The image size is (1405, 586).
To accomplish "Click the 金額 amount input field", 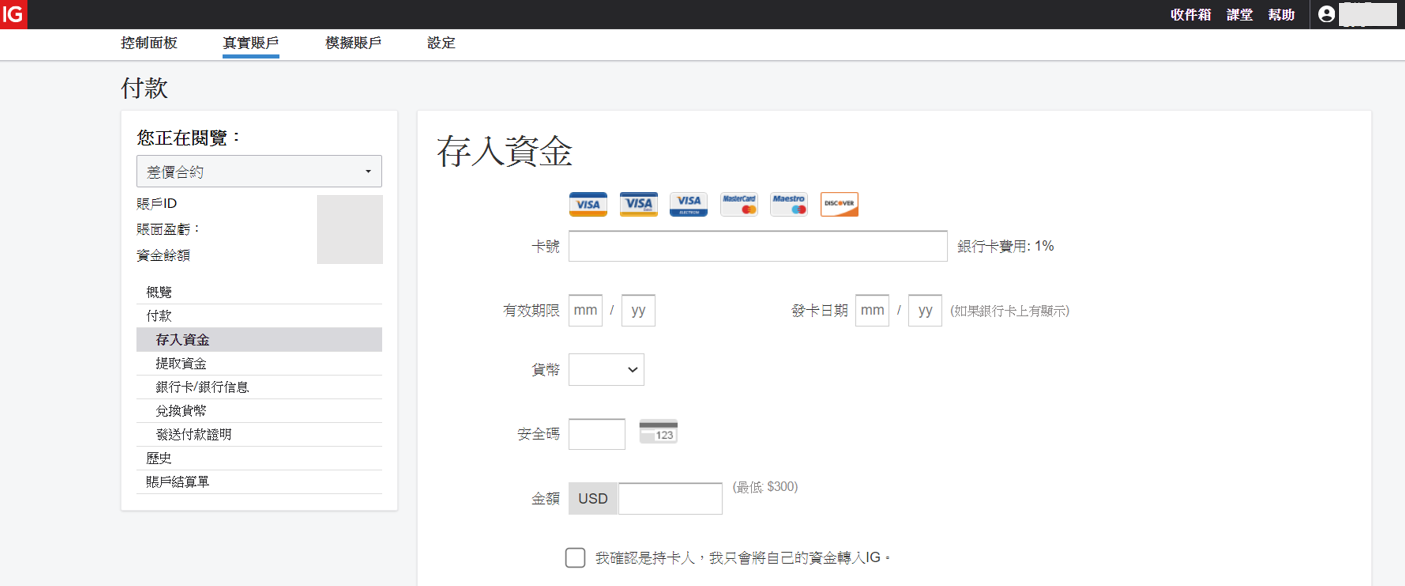I will (x=670, y=498).
